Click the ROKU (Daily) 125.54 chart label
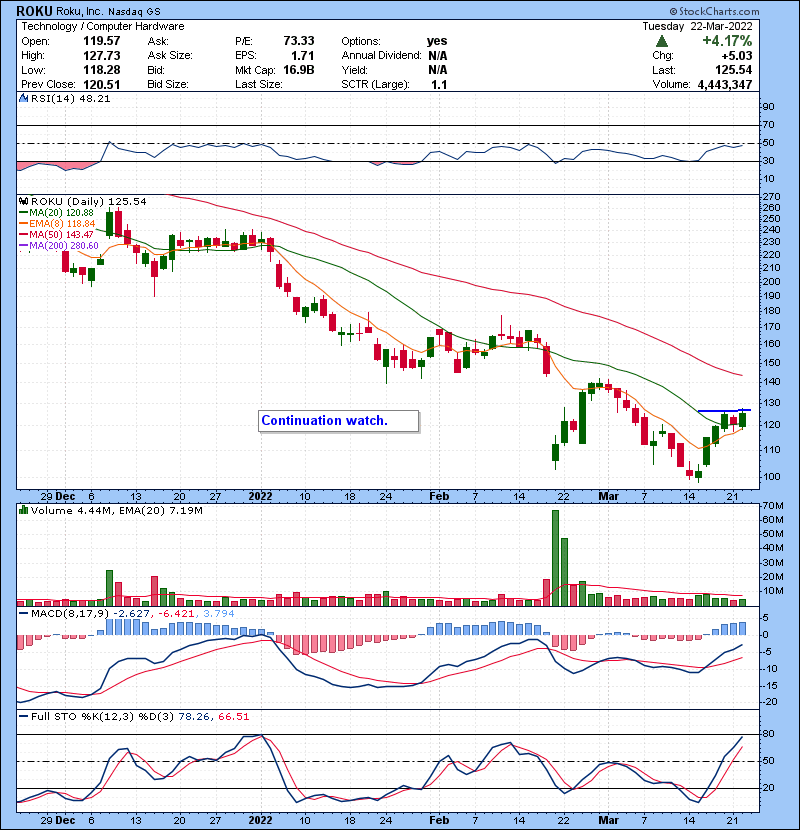 click(88, 202)
